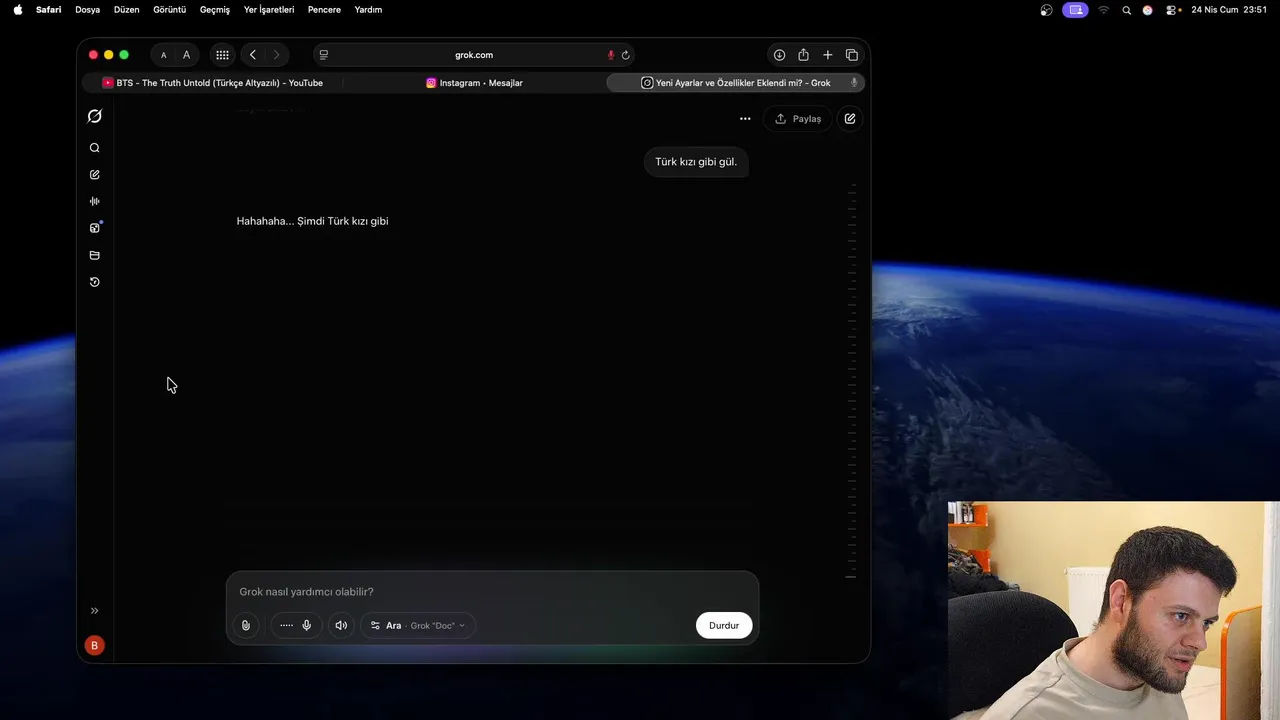The height and width of the screenshot is (720, 1280).
Task: Open Control Center in menu bar
Action: pos(1173,10)
